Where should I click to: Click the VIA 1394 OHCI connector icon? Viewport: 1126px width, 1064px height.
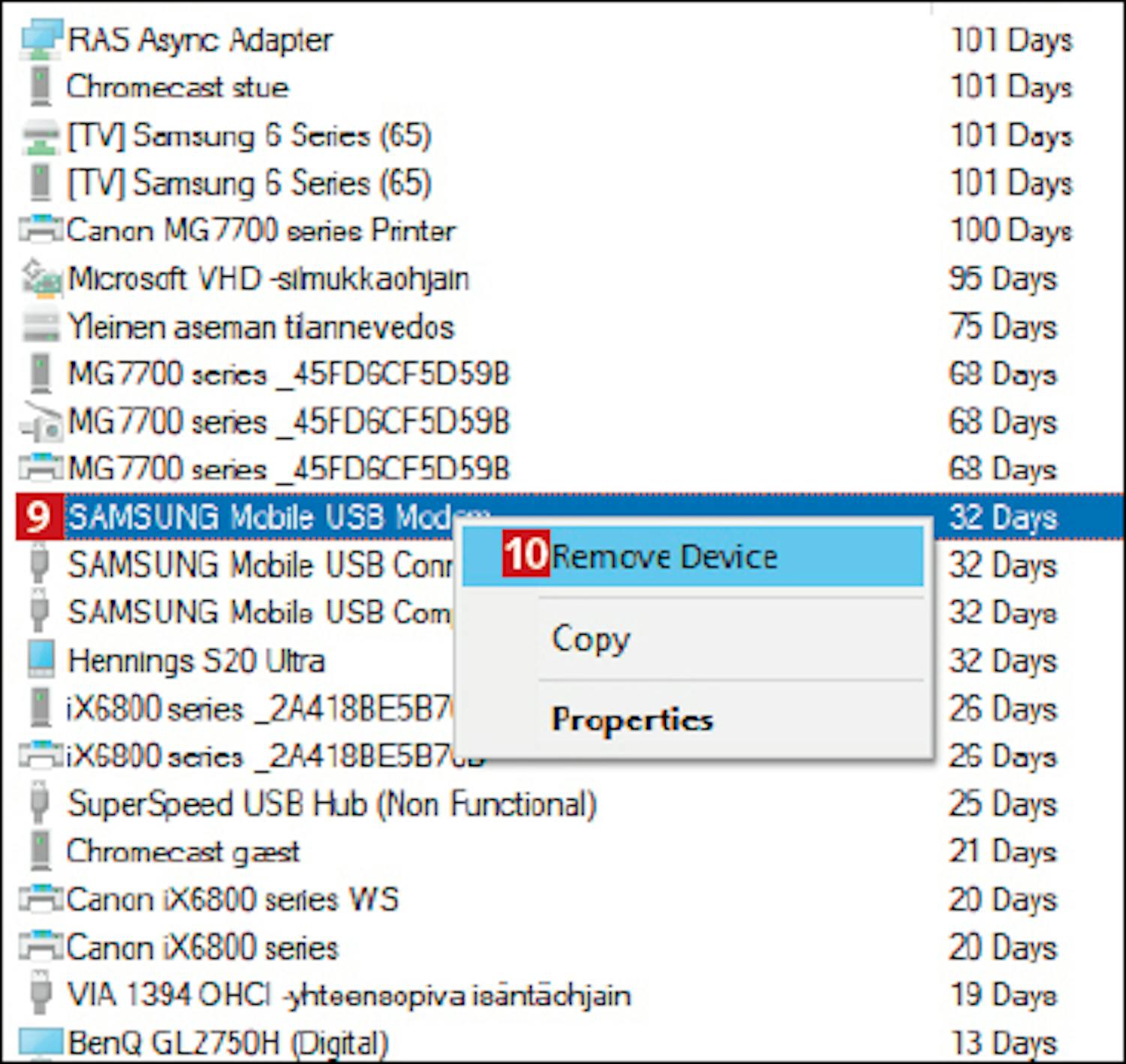41,995
